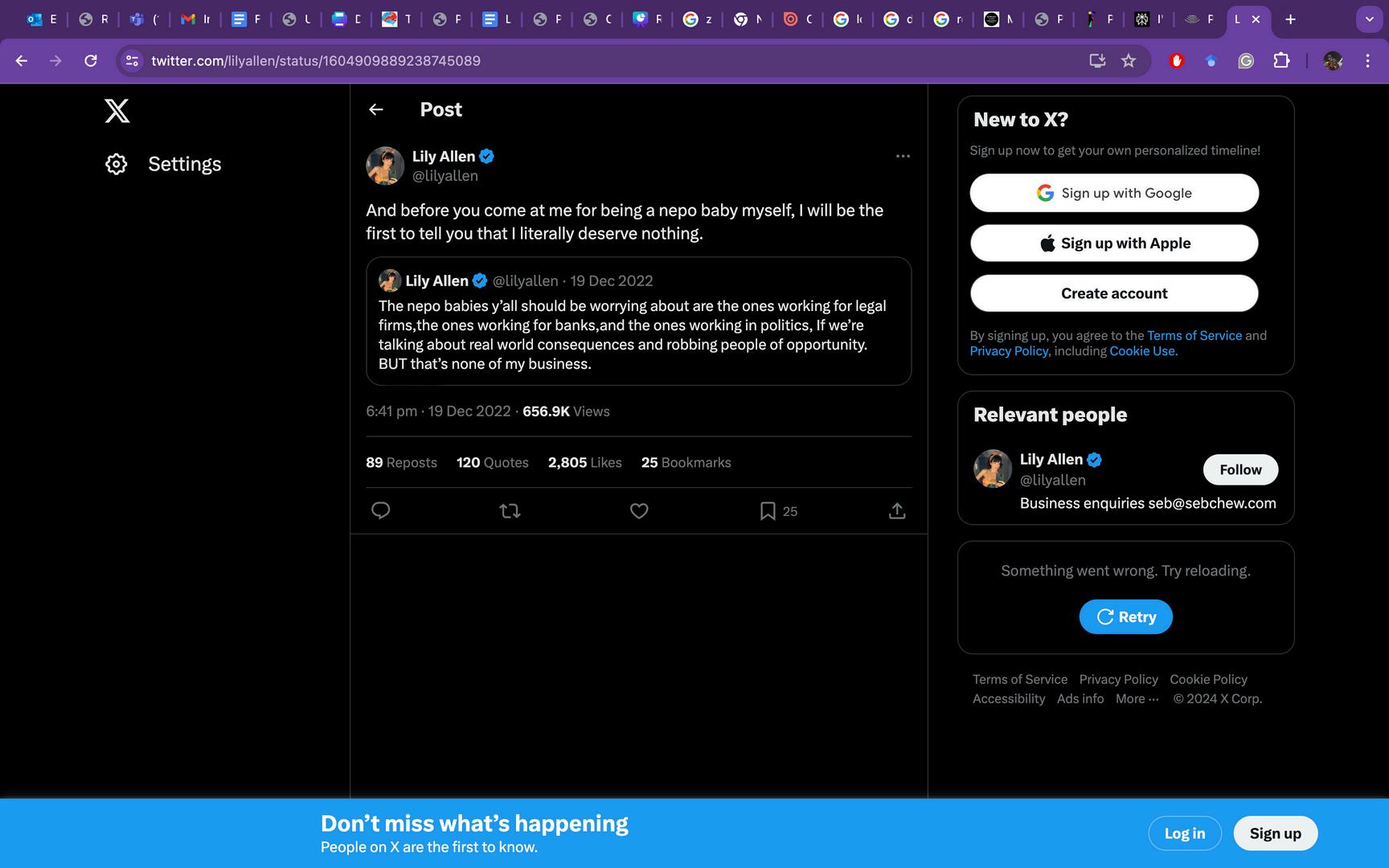This screenshot has width=1389, height=868.
Task: Click the reply speech bubble icon
Action: (380, 510)
